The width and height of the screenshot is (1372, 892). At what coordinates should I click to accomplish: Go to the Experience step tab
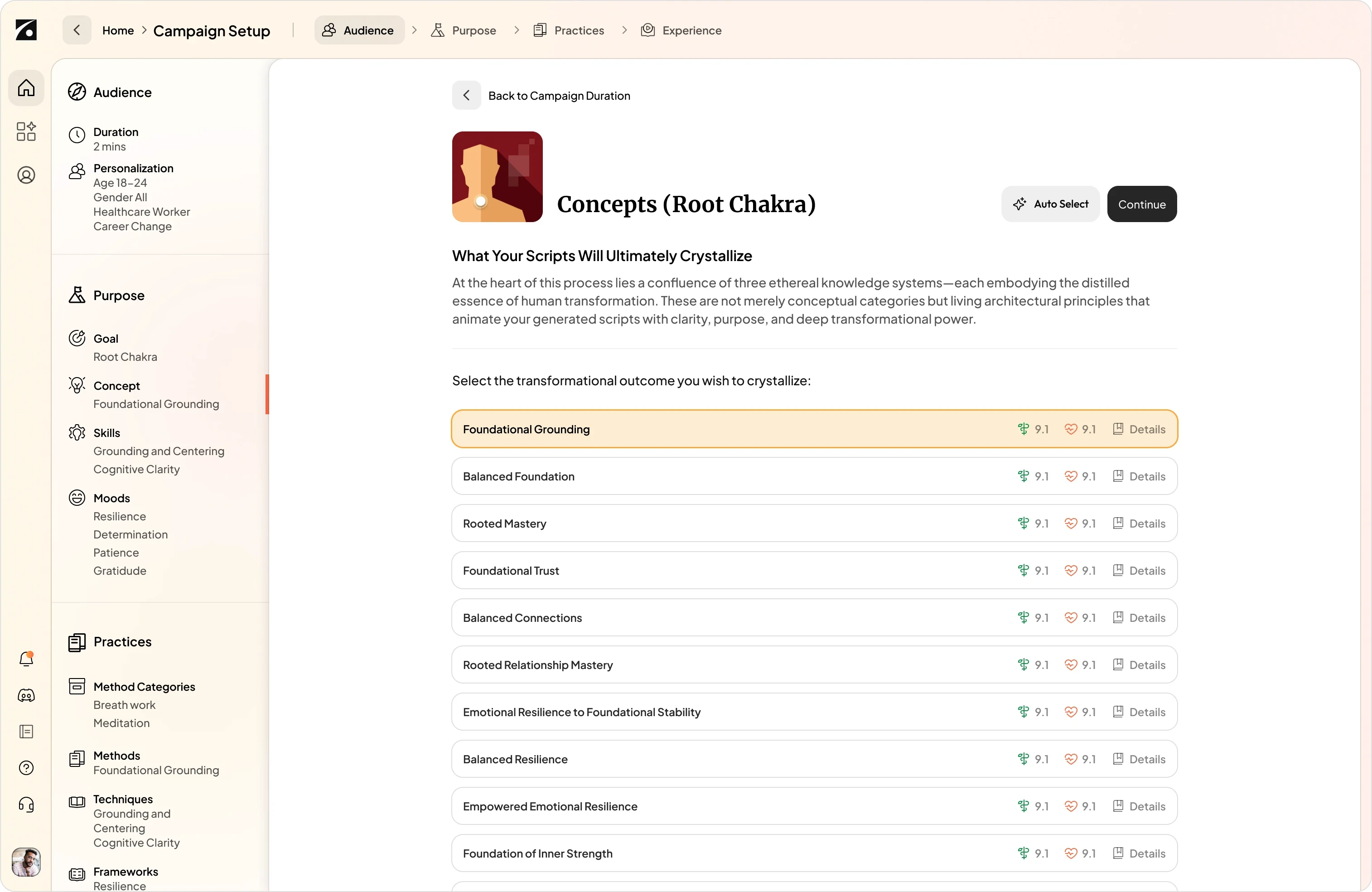(681, 30)
